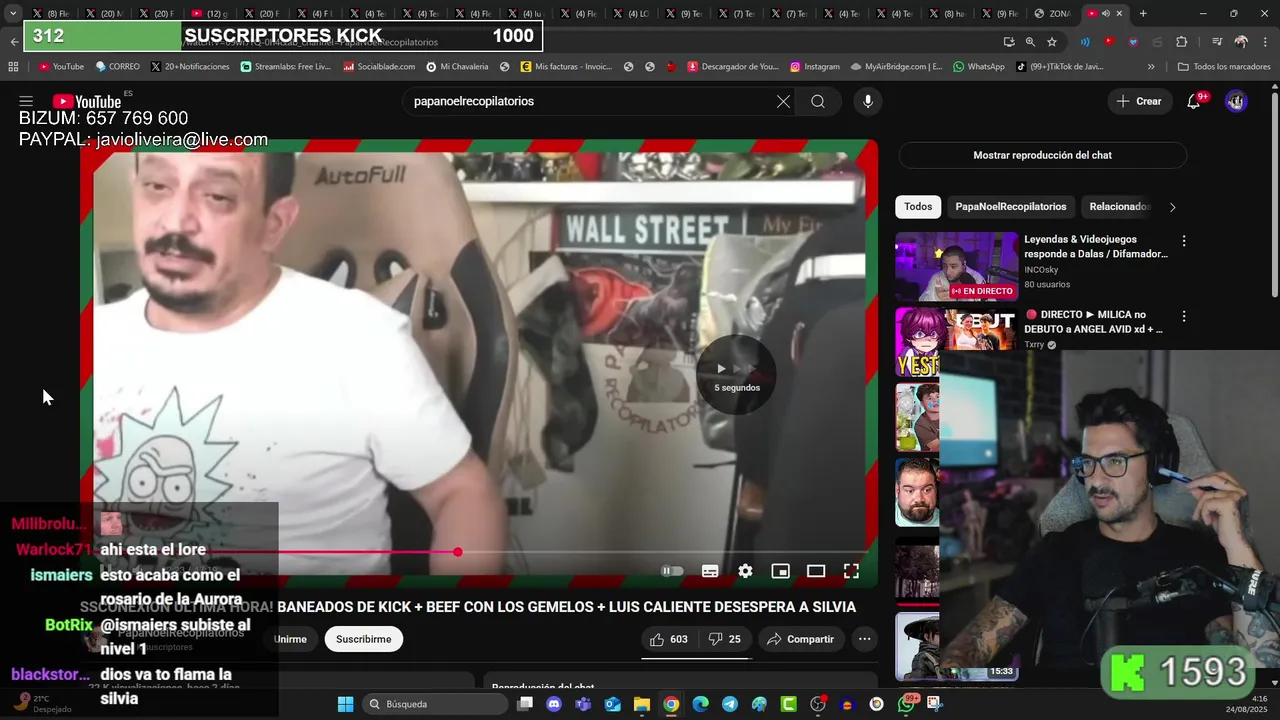The image size is (1280, 720).
Task: Open options for DIRECTO MILICA video
Action: point(1184,316)
